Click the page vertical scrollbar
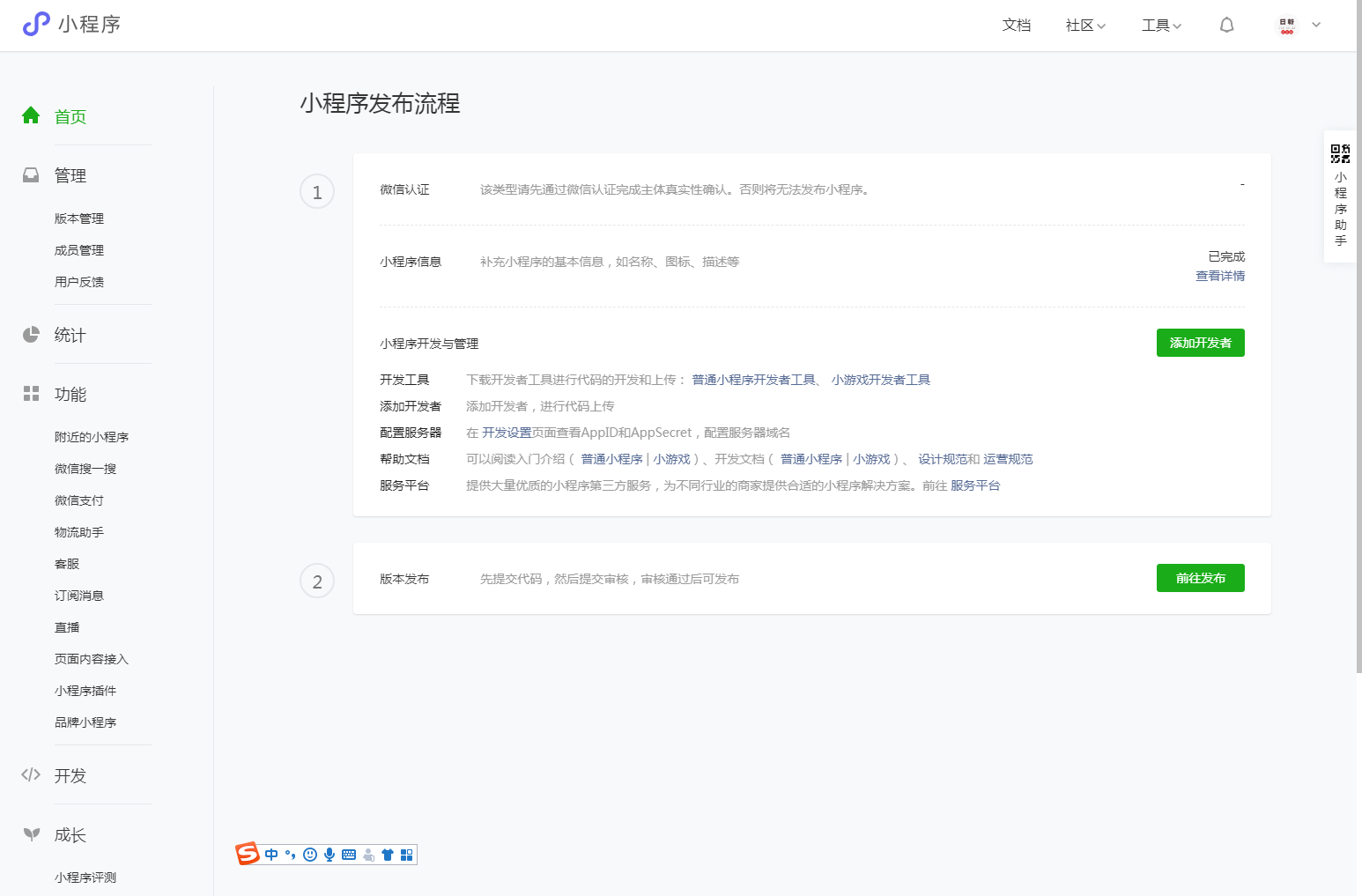The image size is (1362, 896). (1359, 337)
